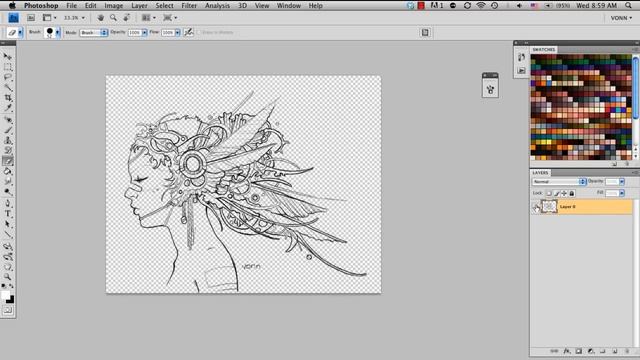This screenshot has width=640, height=360.
Task: Open the Window menu
Action: (289, 6)
